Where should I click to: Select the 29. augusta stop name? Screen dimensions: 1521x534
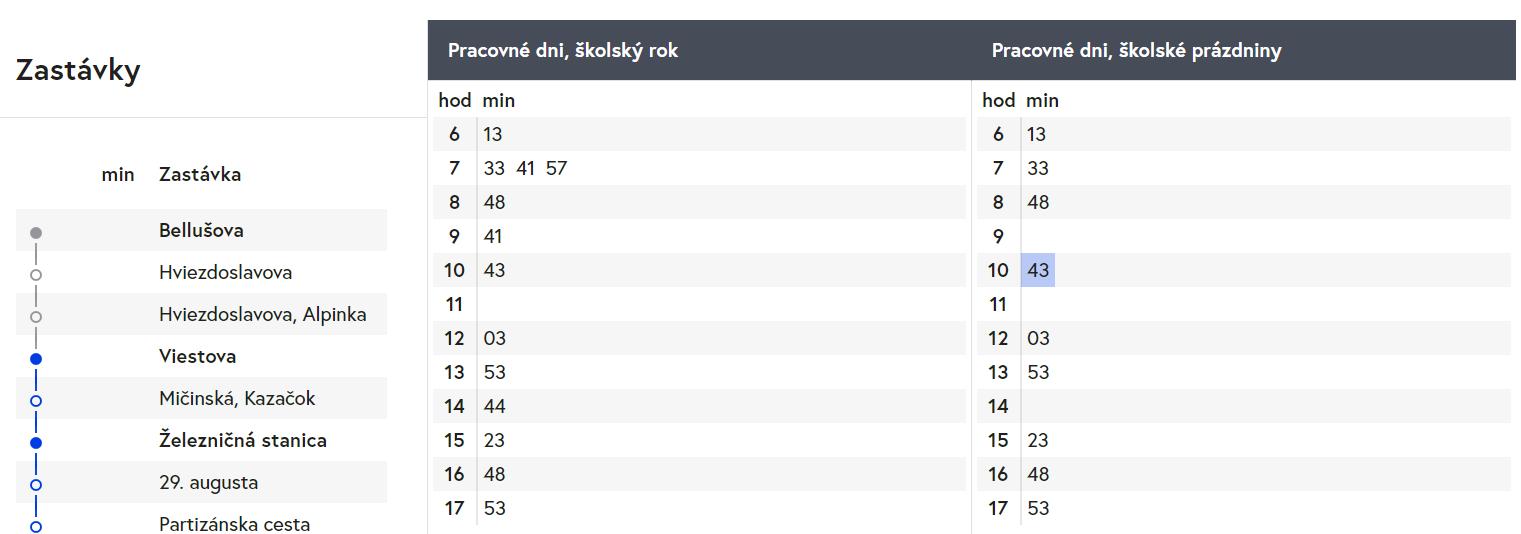click(208, 482)
